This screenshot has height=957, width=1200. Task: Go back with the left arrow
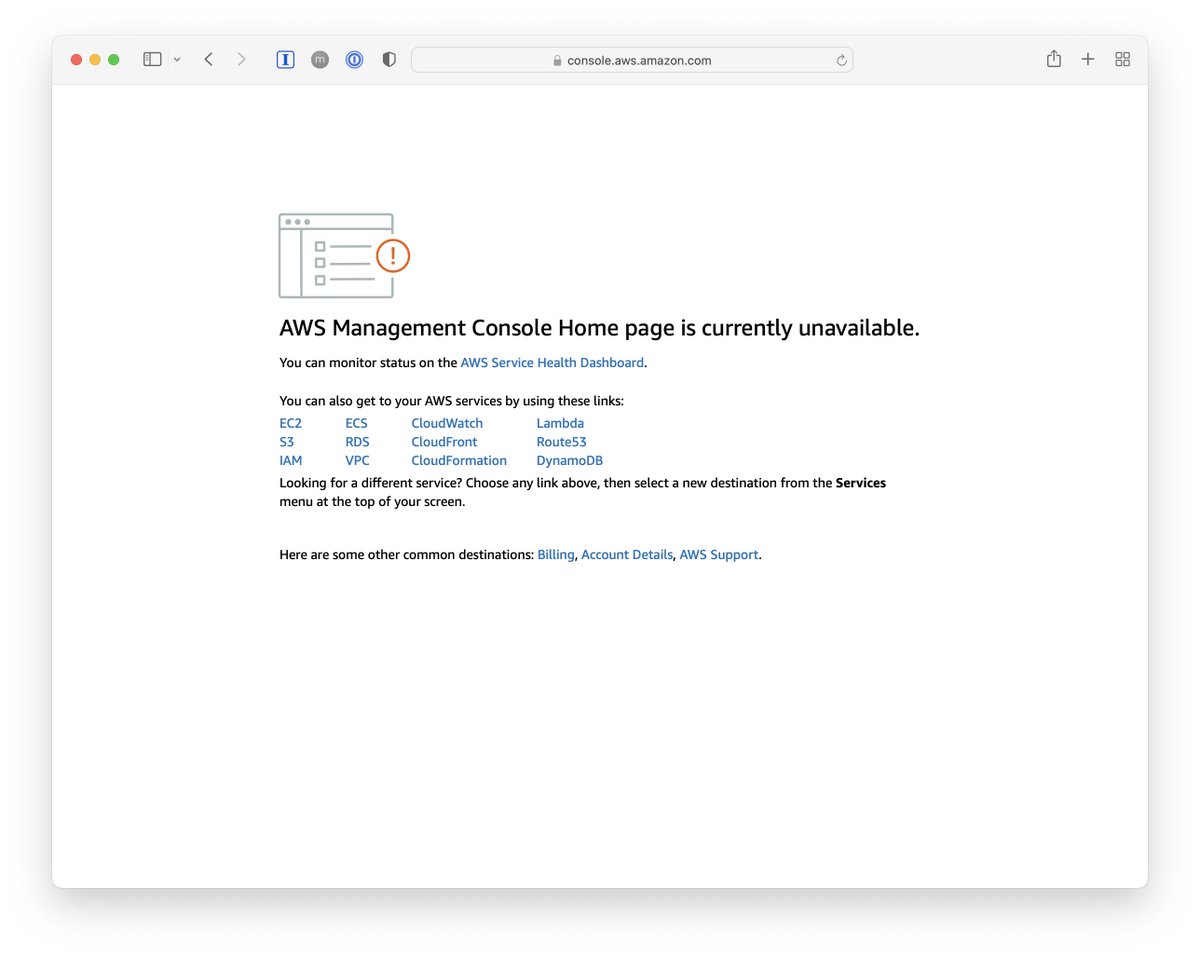point(208,60)
